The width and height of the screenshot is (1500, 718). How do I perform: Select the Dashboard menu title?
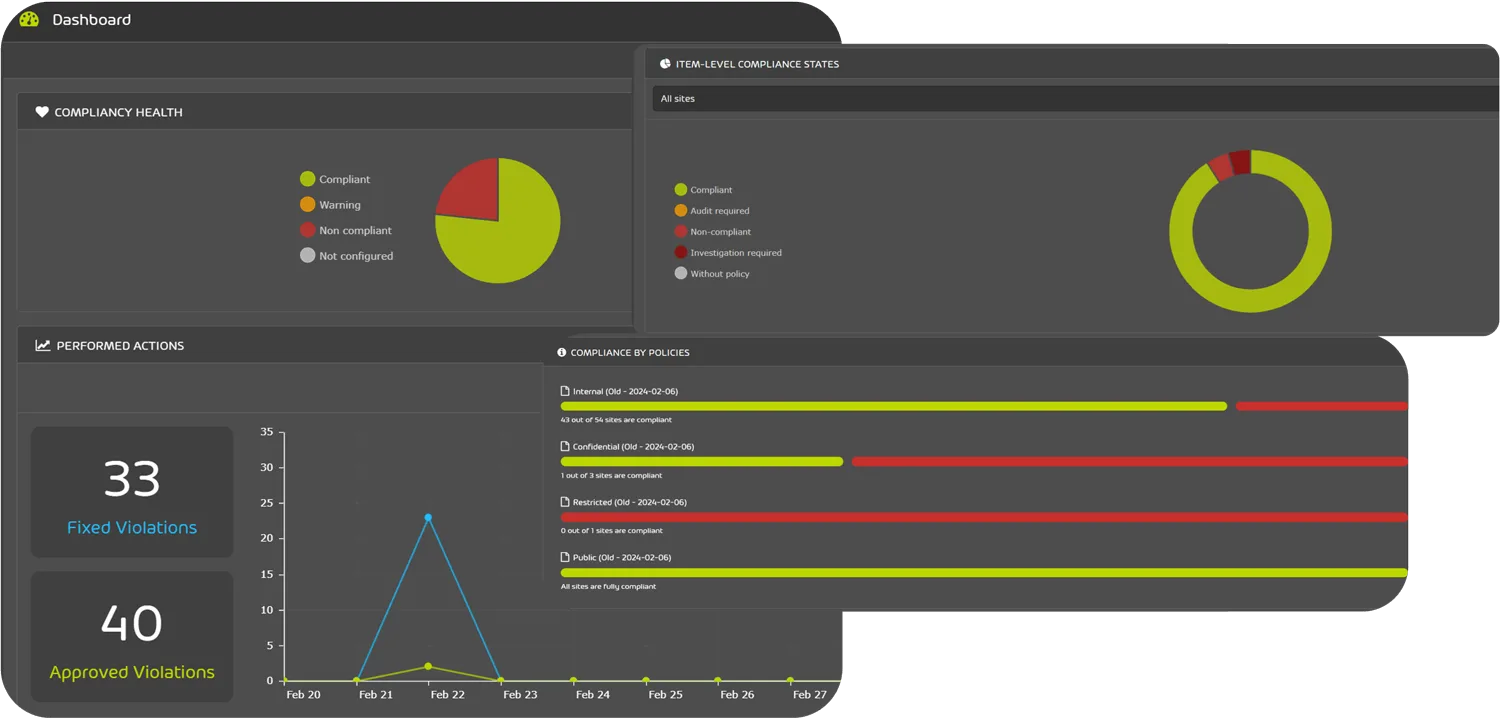[x=92, y=18]
